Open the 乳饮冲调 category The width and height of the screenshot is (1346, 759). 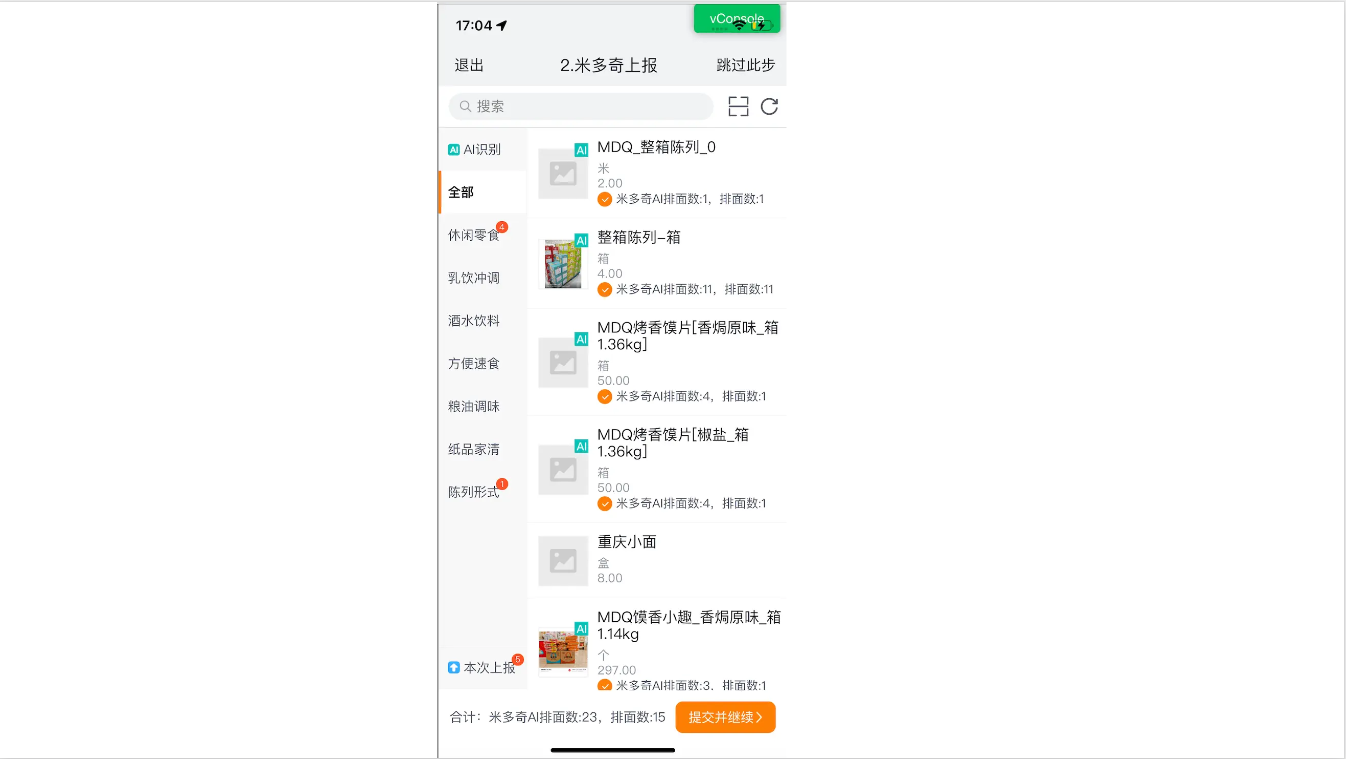coord(482,278)
